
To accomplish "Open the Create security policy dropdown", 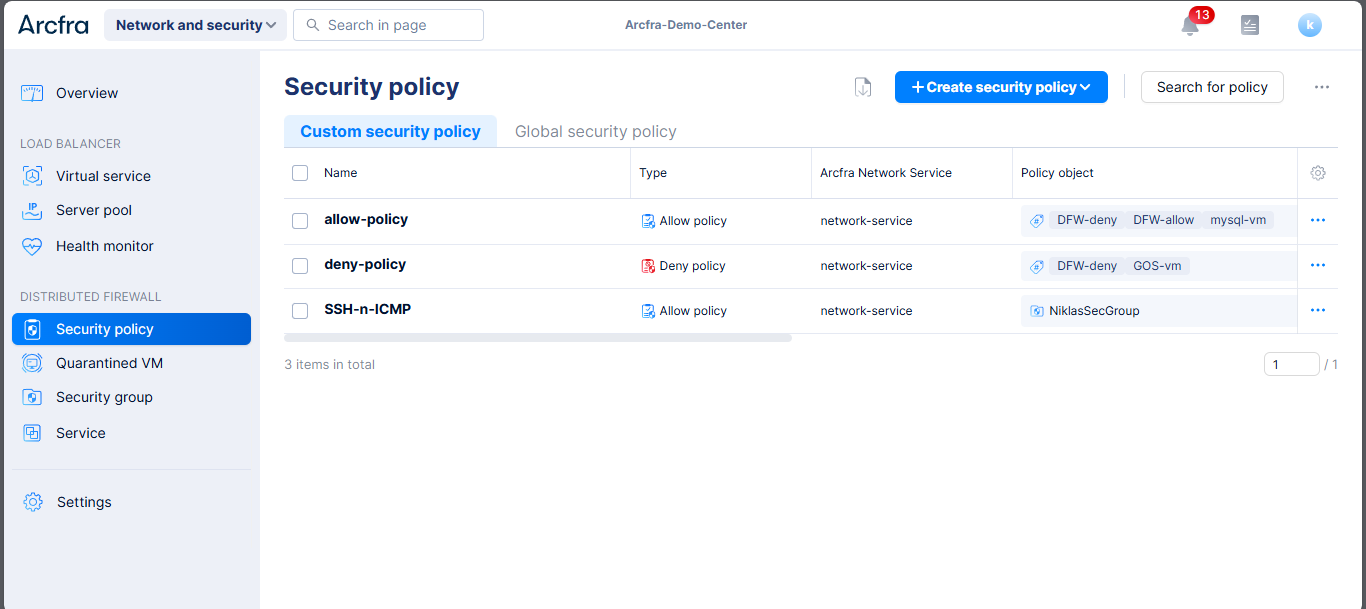I will click(x=1000, y=87).
